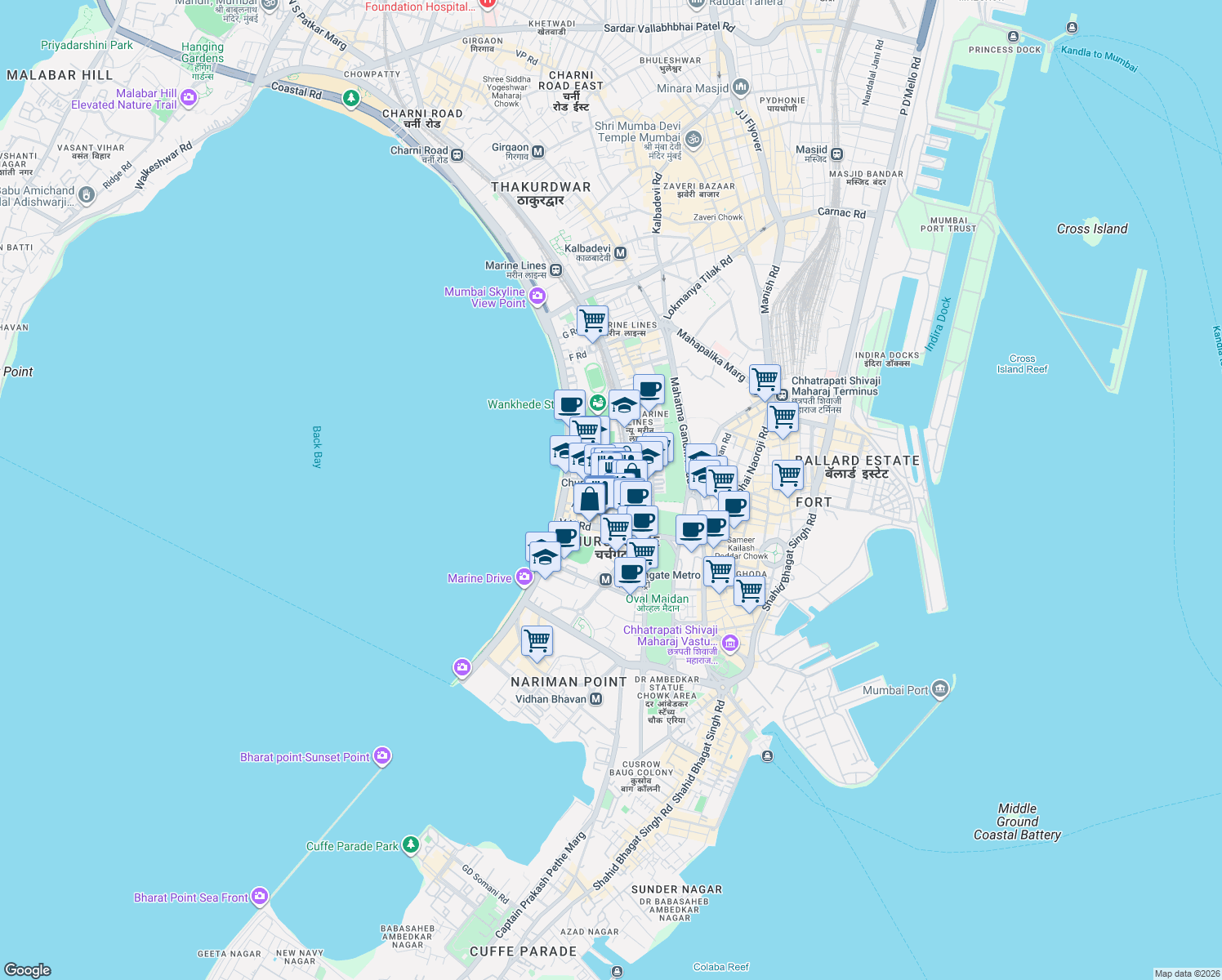
Task: Click the Priyadarshini Park label
Action: [87, 45]
